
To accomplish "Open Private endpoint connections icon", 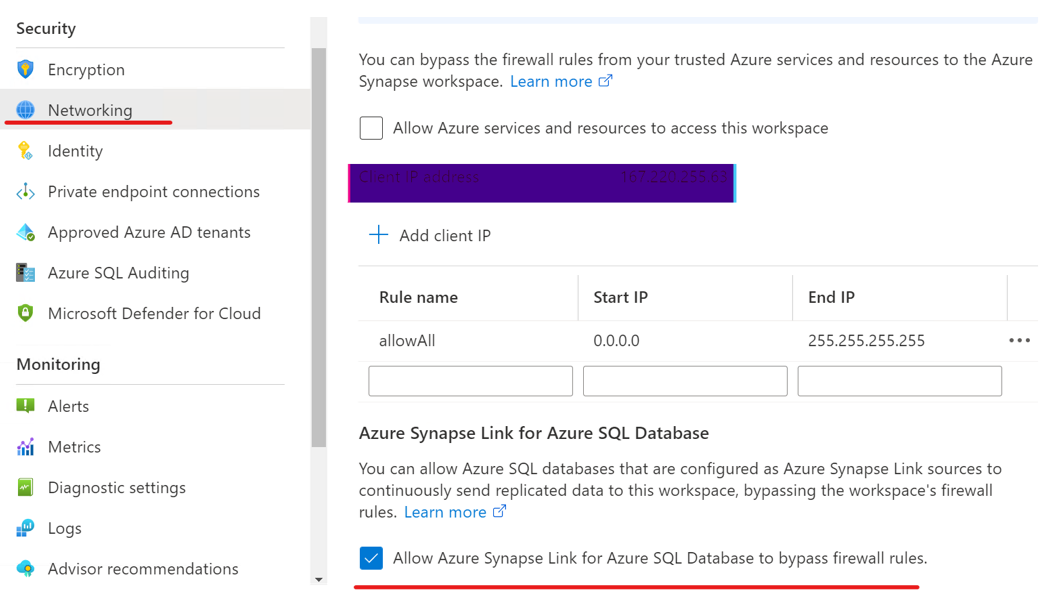I will point(26,192).
